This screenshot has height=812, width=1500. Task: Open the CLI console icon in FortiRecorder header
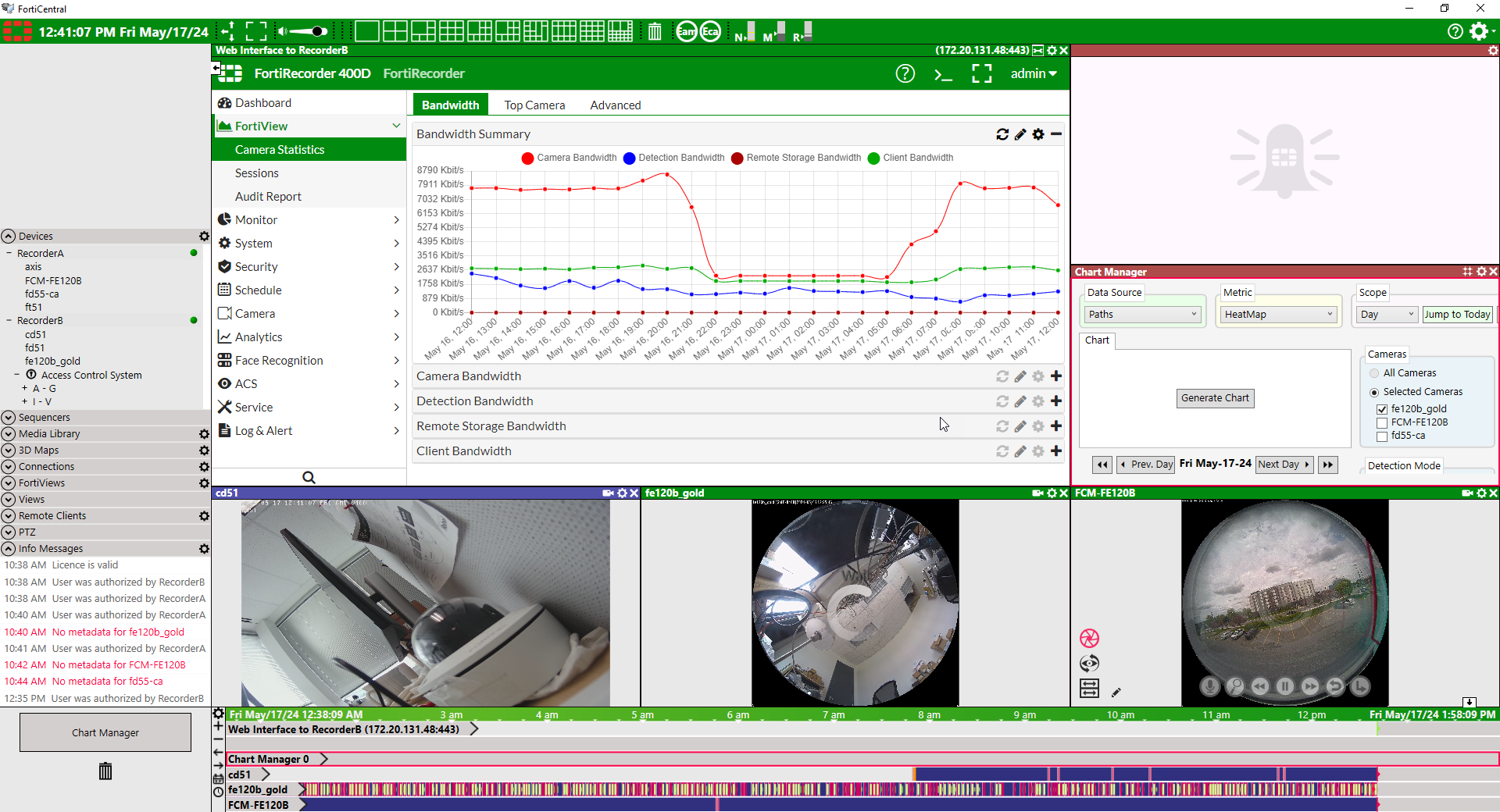pos(943,74)
